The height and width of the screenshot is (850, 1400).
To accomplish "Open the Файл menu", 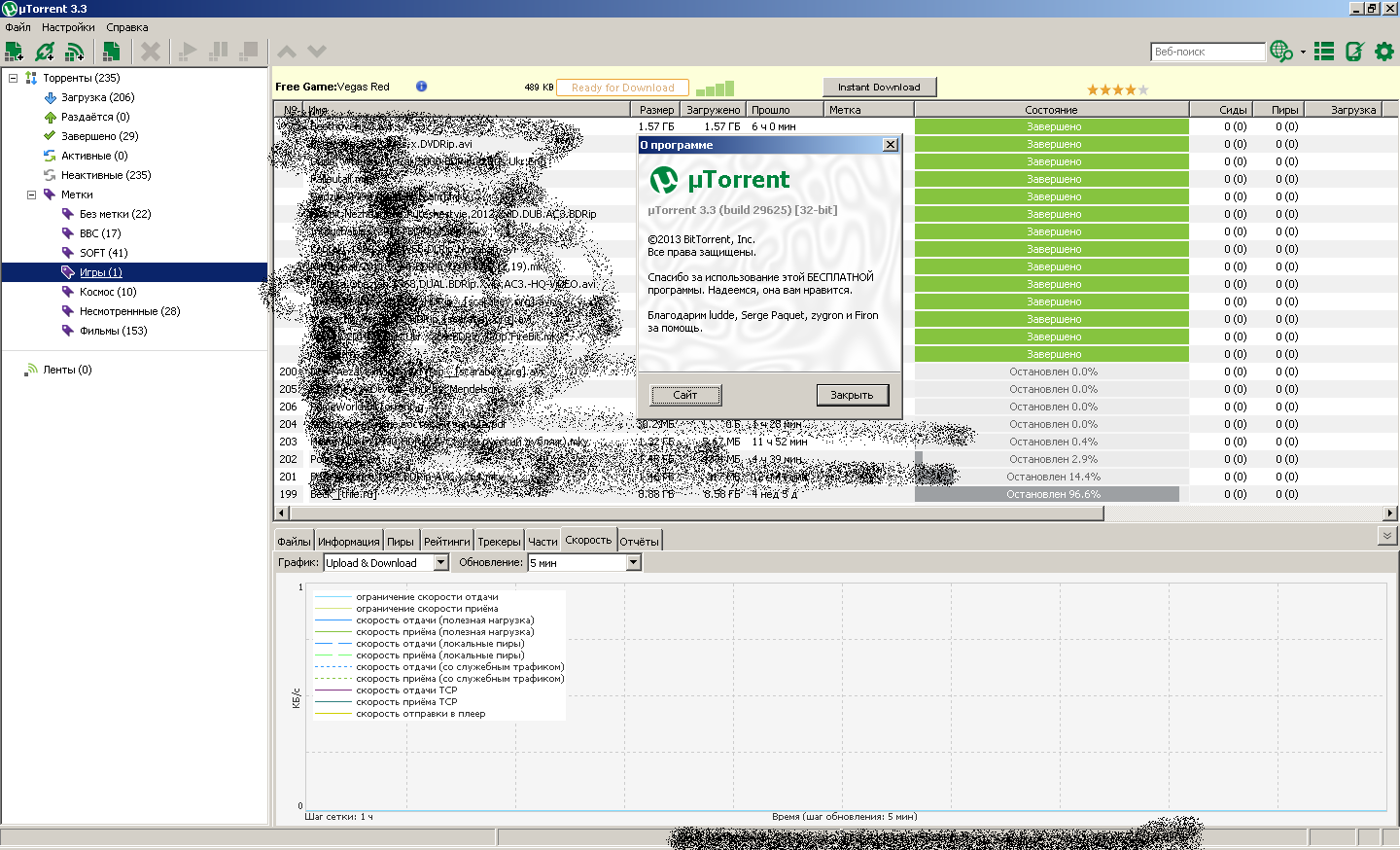I will click(x=17, y=27).
